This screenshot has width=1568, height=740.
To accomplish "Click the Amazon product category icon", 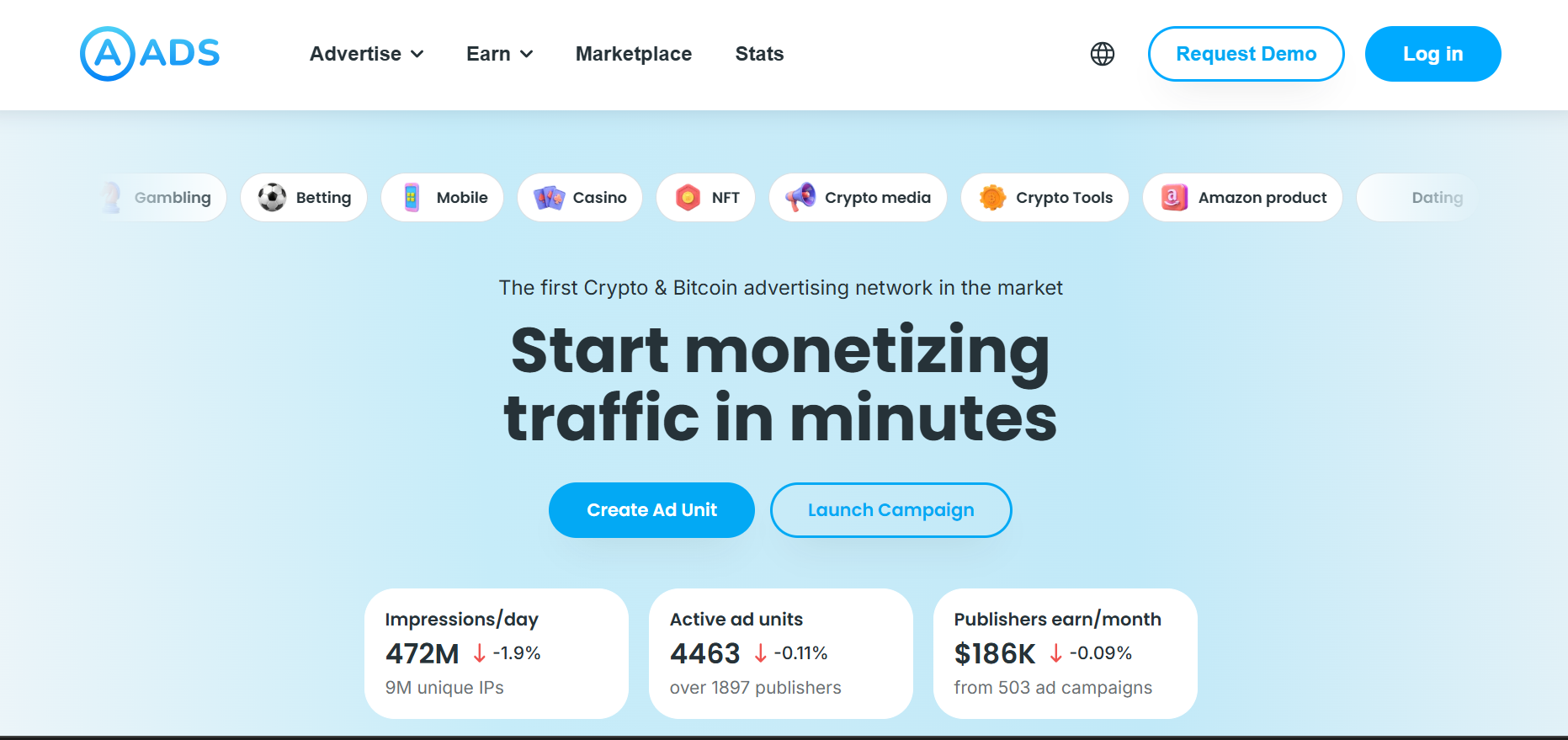I will click(x=1173, y=197).
